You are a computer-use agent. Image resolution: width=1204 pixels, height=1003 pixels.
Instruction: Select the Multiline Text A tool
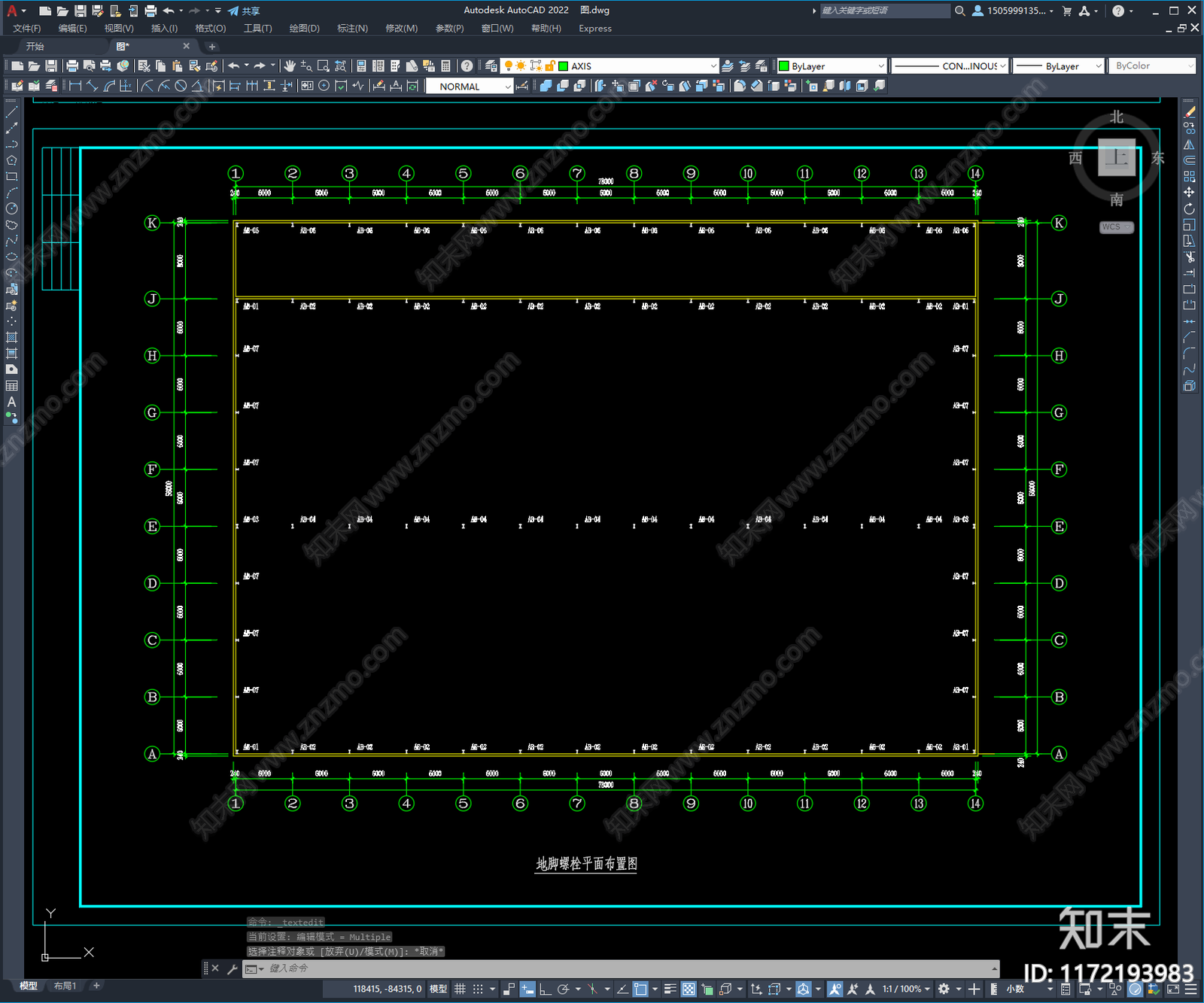click(x=11, y=403)
